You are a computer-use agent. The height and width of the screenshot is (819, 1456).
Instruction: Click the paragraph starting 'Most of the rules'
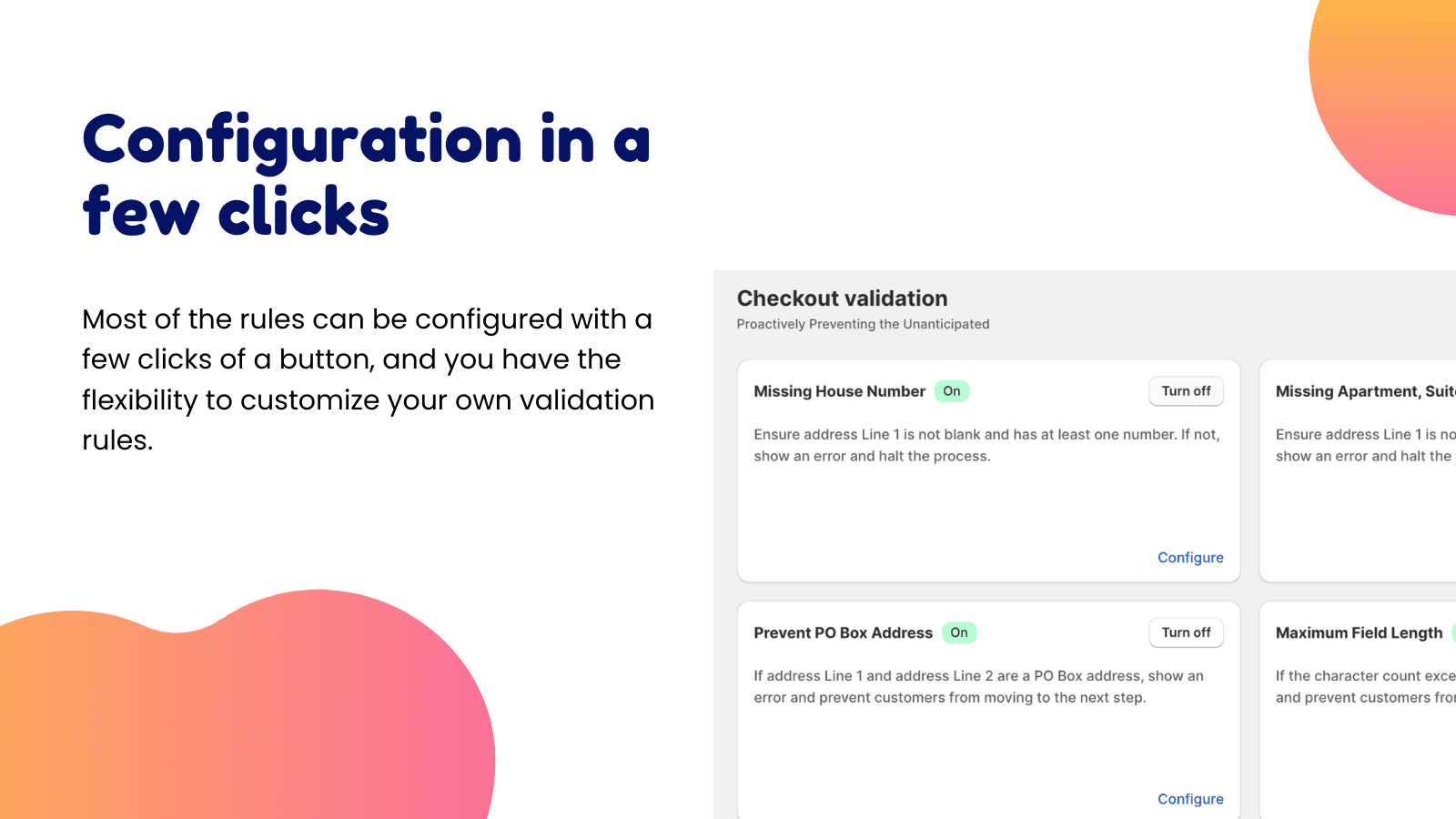(x=368, y=379)
